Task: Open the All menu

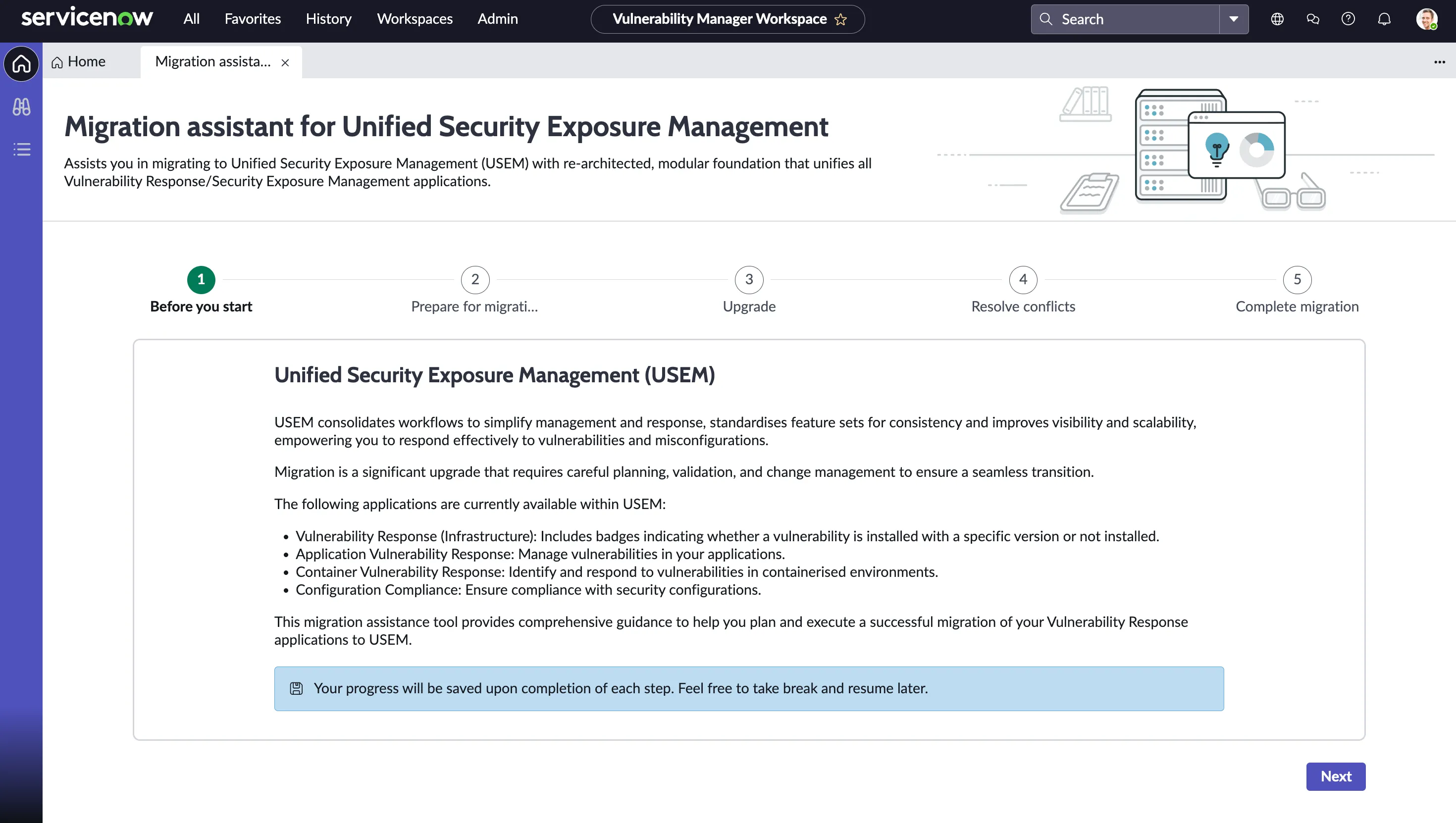Action: [191, 19]
